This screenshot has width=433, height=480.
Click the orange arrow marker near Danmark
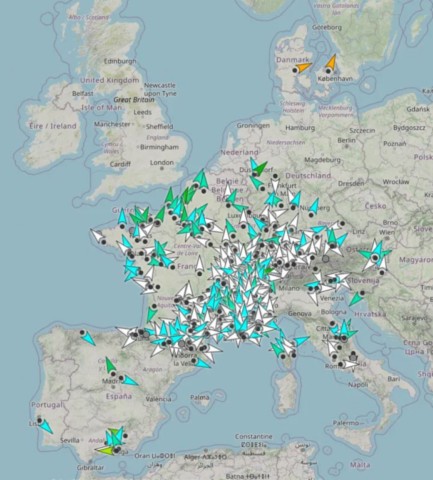pos(304,67)
